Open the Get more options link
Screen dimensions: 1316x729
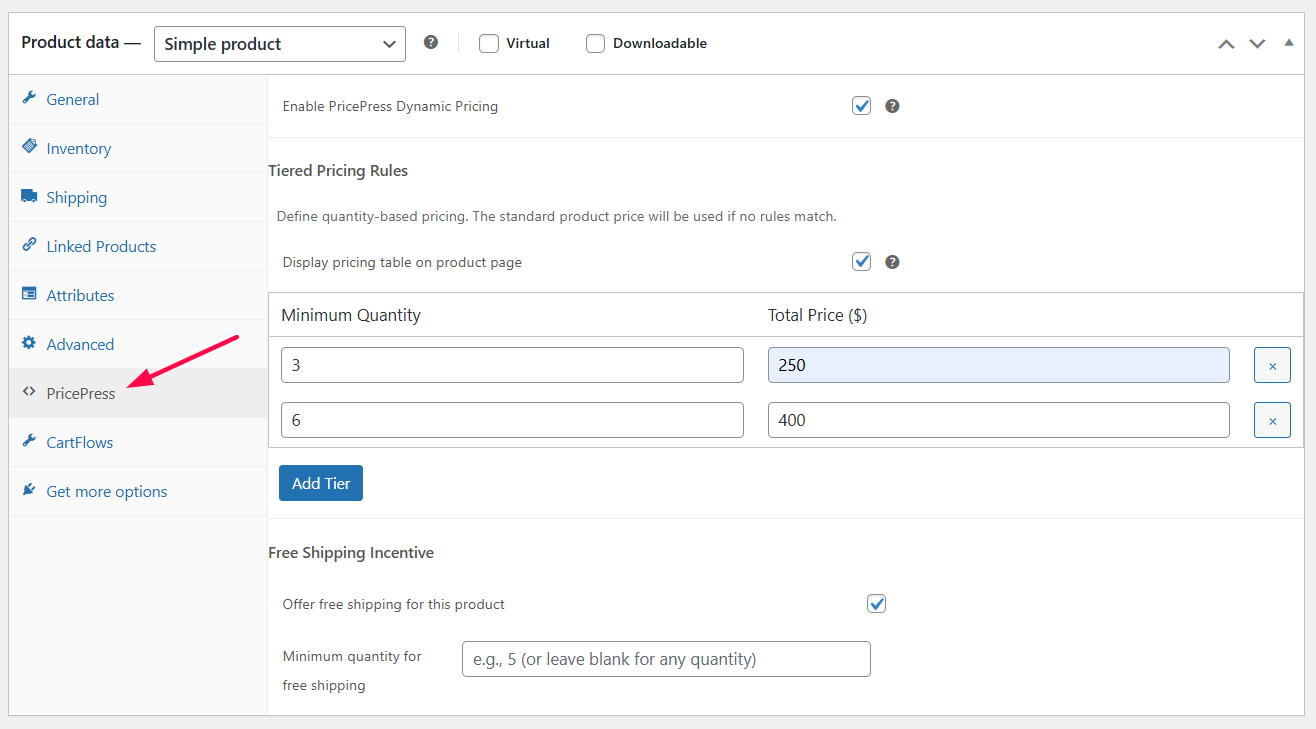point(106,491)
